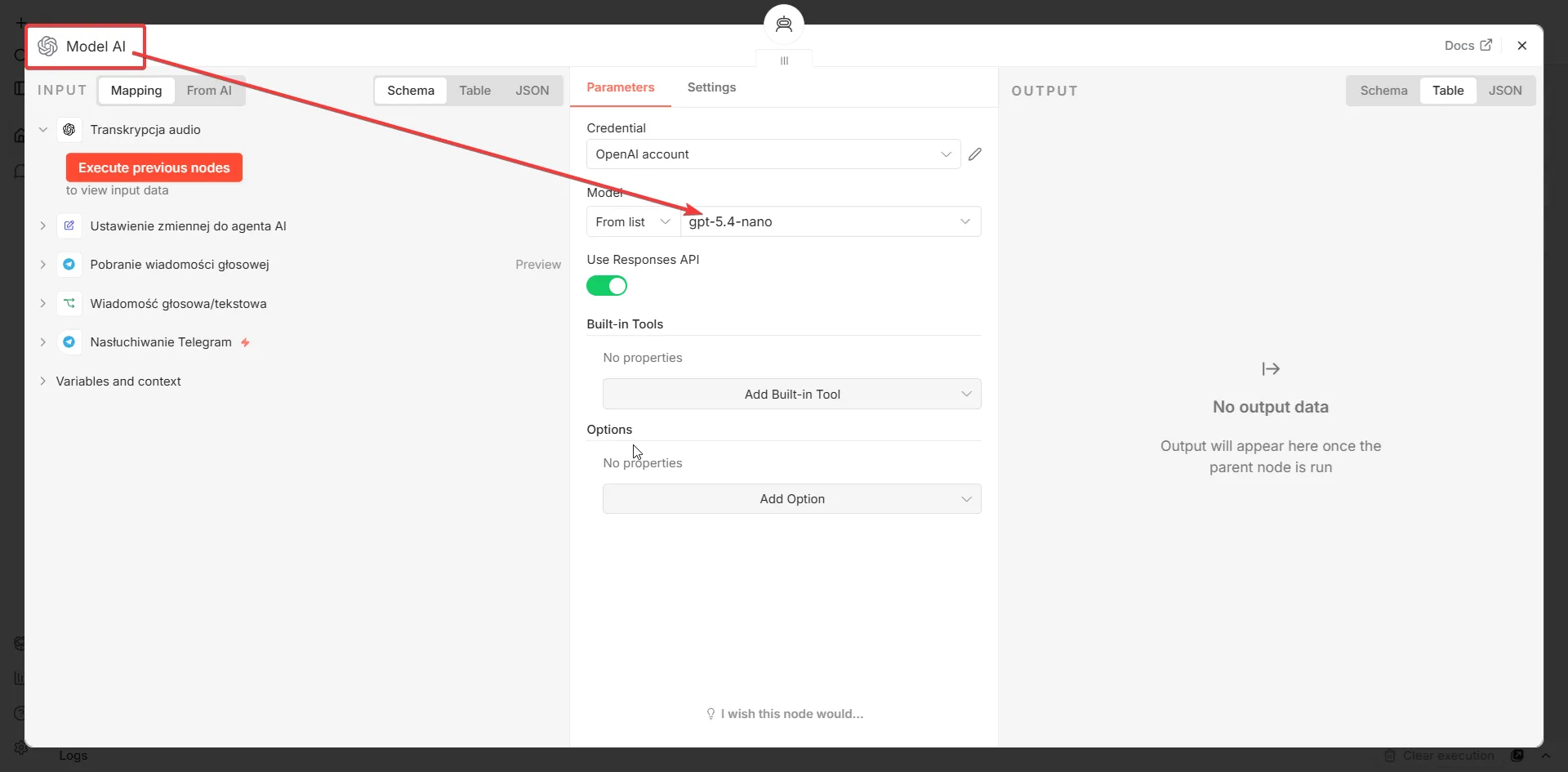Screen dimensions: 1568x772
Task: Collapse the Transkrypcja audio node
Action: [x=43, y=130]
